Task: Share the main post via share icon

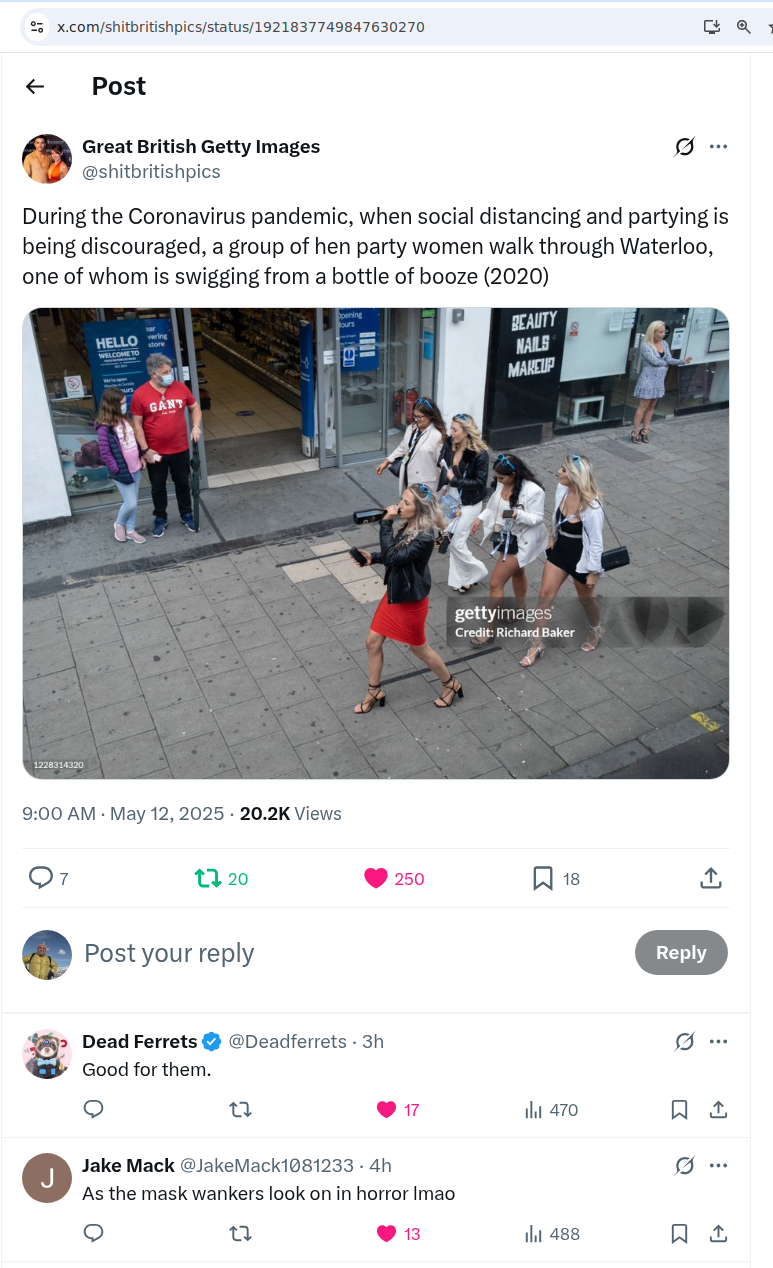Action: [x=710, y=878]
